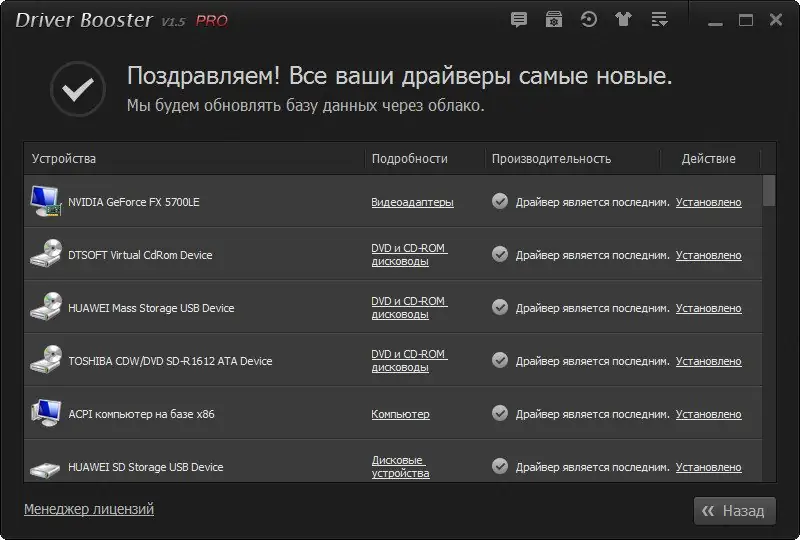
Task: Click Установлено for ACPI компьютер row
Action: click(x=709, y=414)
